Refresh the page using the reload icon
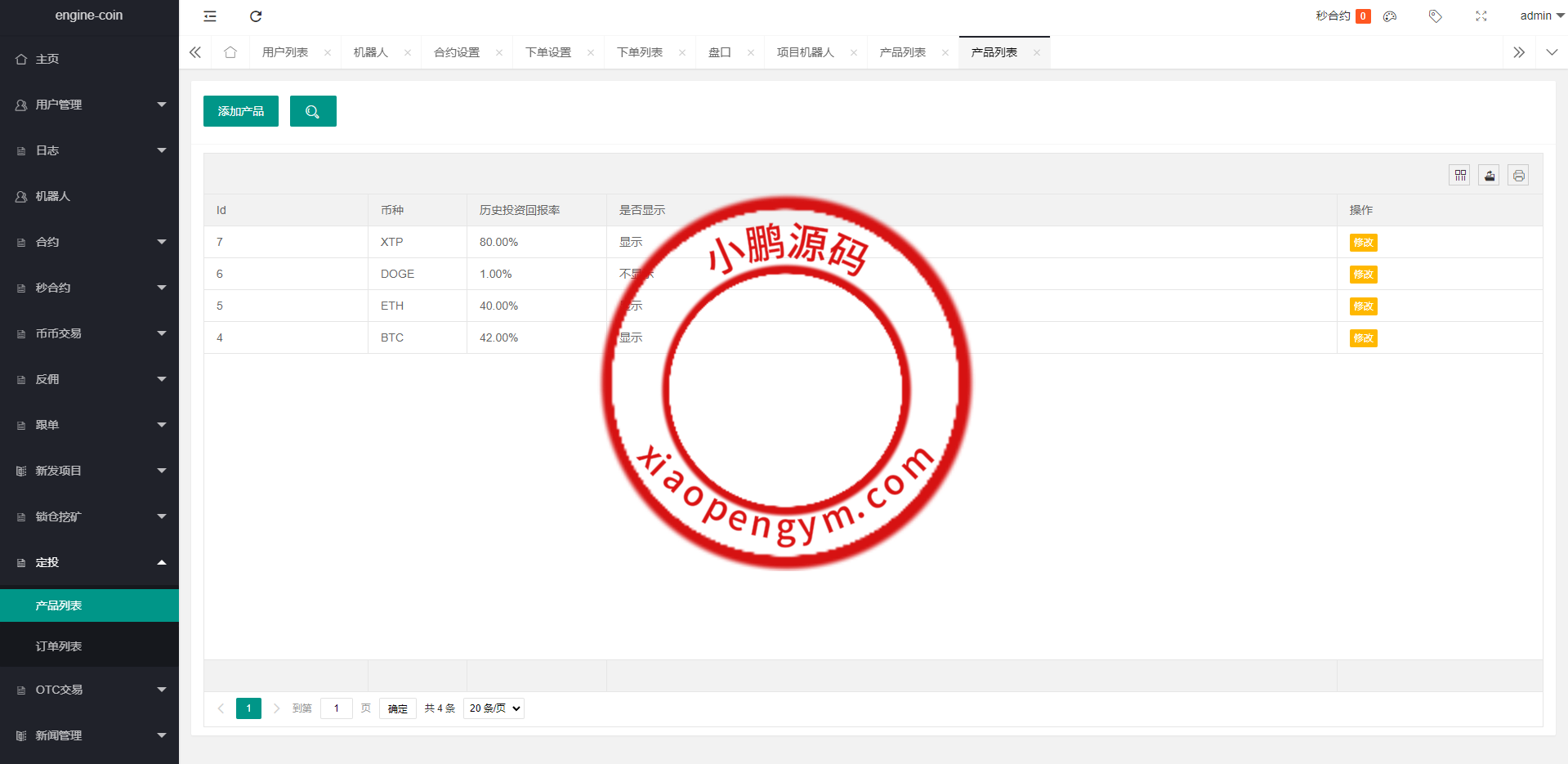The height and width of the screenshot is (764, 1568). [x=256, y=16]
